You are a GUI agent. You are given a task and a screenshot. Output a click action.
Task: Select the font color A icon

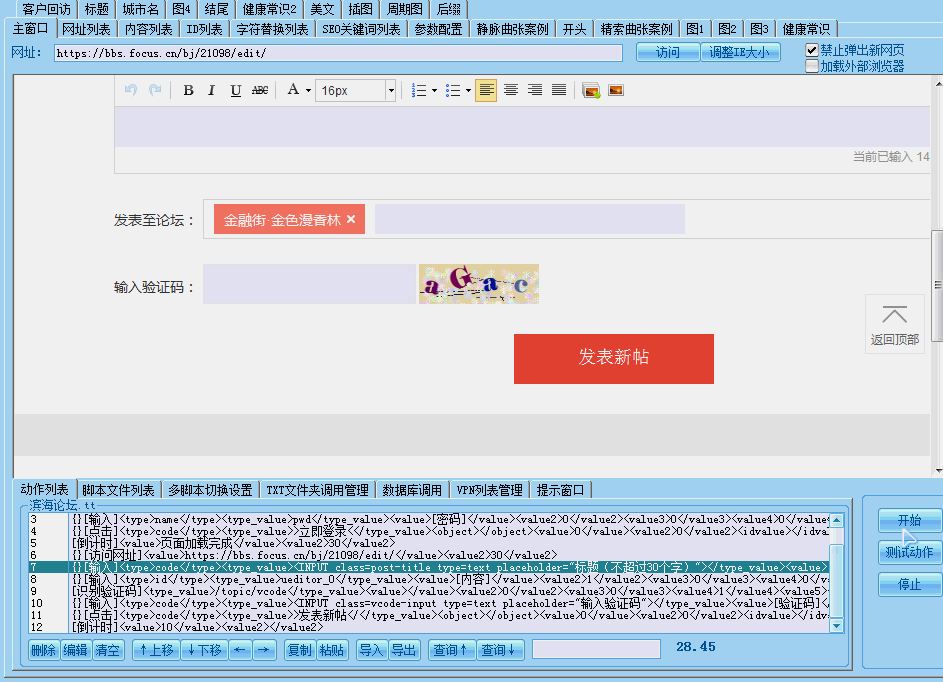tap(293, 90)
